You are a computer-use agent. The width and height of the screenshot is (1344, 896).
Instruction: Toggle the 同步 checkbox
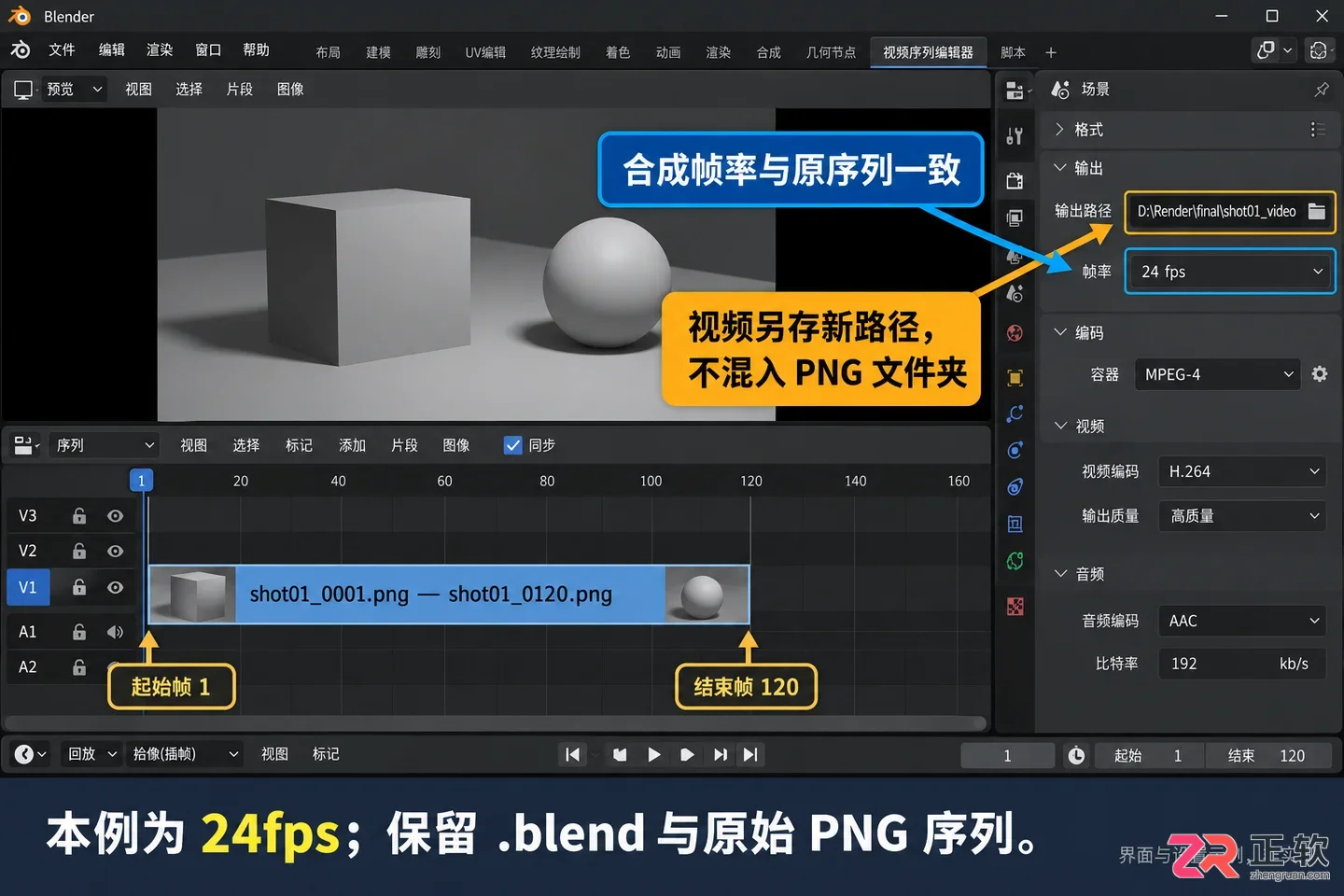tap(512, 445)
